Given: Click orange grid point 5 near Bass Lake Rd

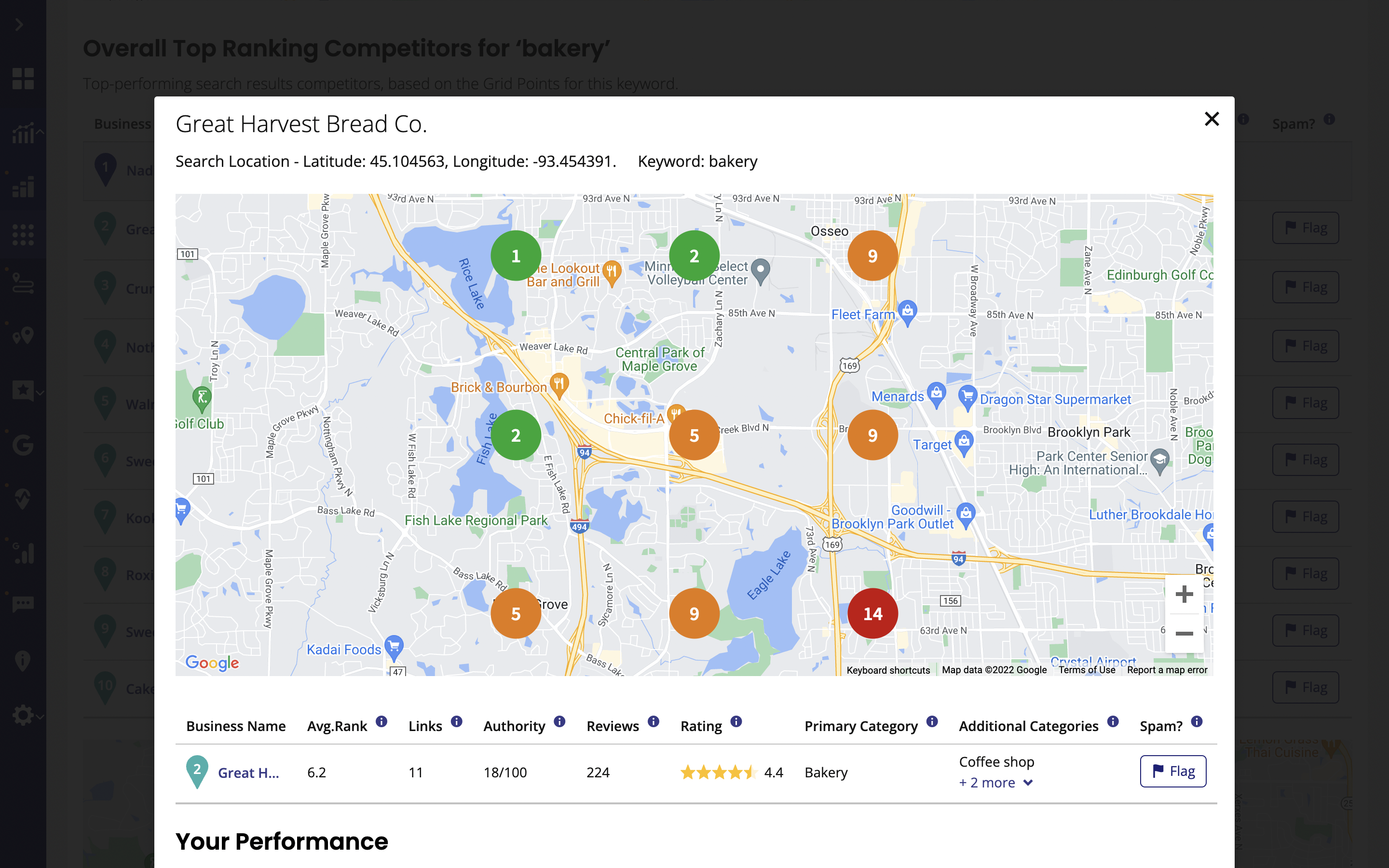Looking at the screenshot, I should click(516, 614).
